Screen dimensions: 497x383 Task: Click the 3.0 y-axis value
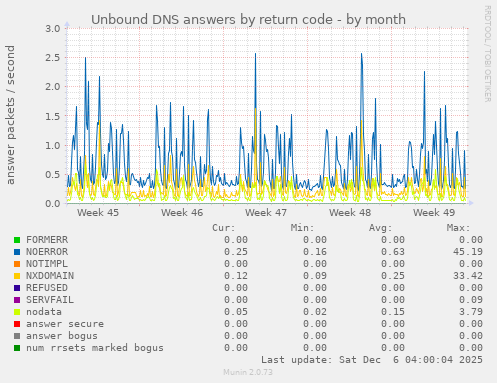53,28
